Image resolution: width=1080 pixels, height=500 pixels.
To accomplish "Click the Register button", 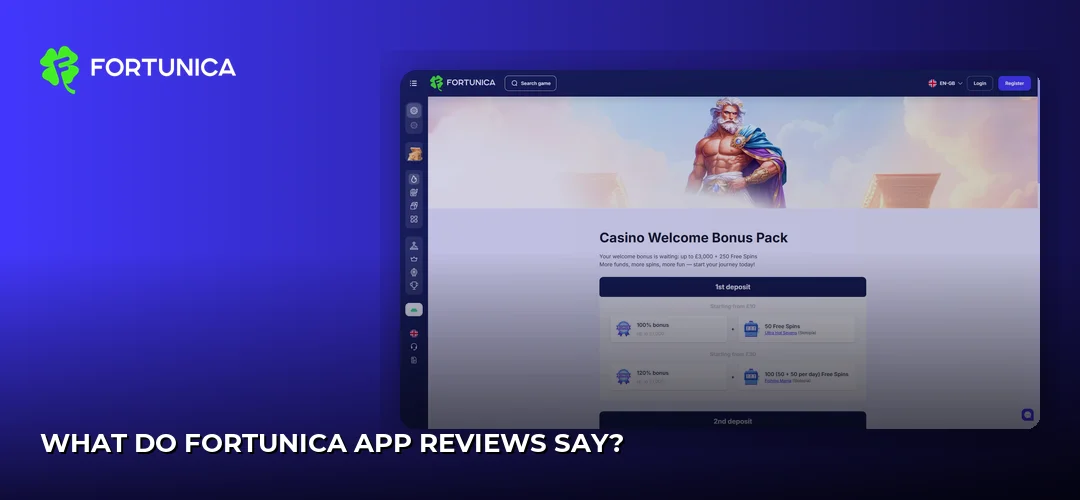I will point(1015,83).
